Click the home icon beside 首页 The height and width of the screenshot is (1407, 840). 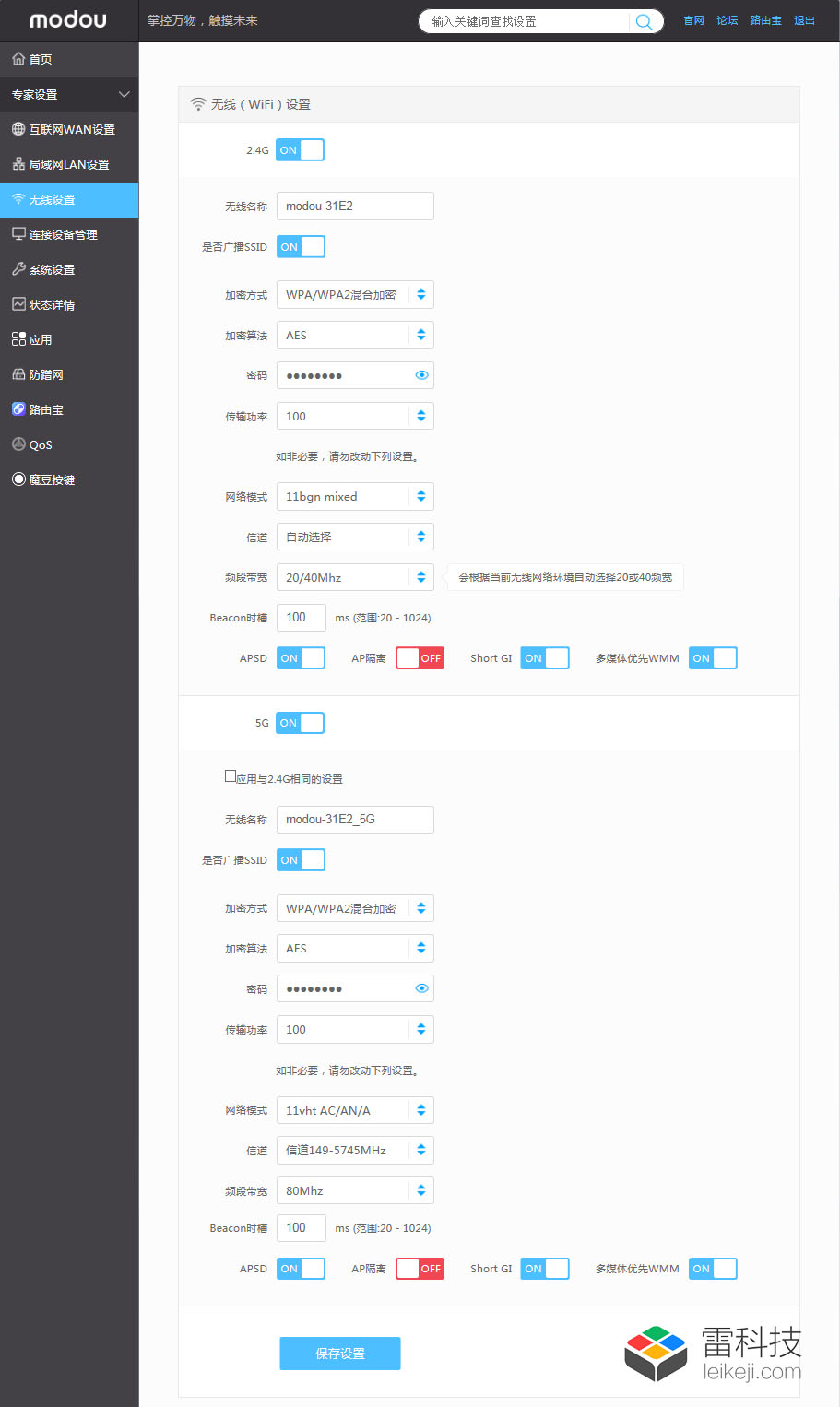pos(18,59)
